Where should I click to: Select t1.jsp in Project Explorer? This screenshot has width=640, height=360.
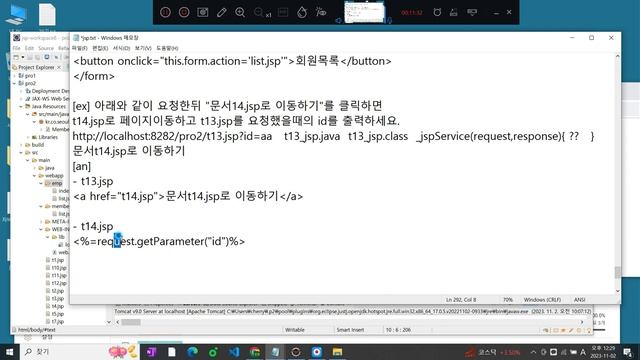[x=55, y=260]
